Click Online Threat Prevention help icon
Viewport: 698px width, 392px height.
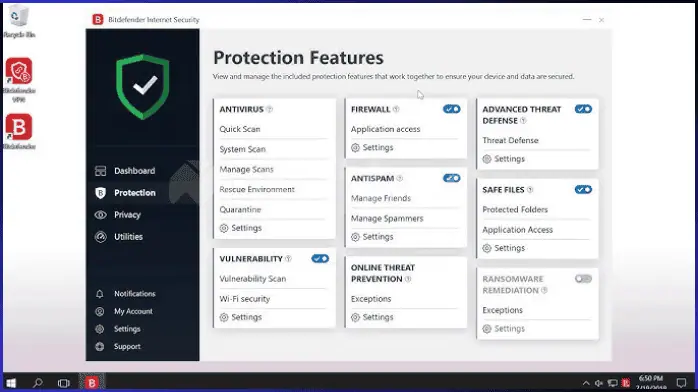point(408,279)
